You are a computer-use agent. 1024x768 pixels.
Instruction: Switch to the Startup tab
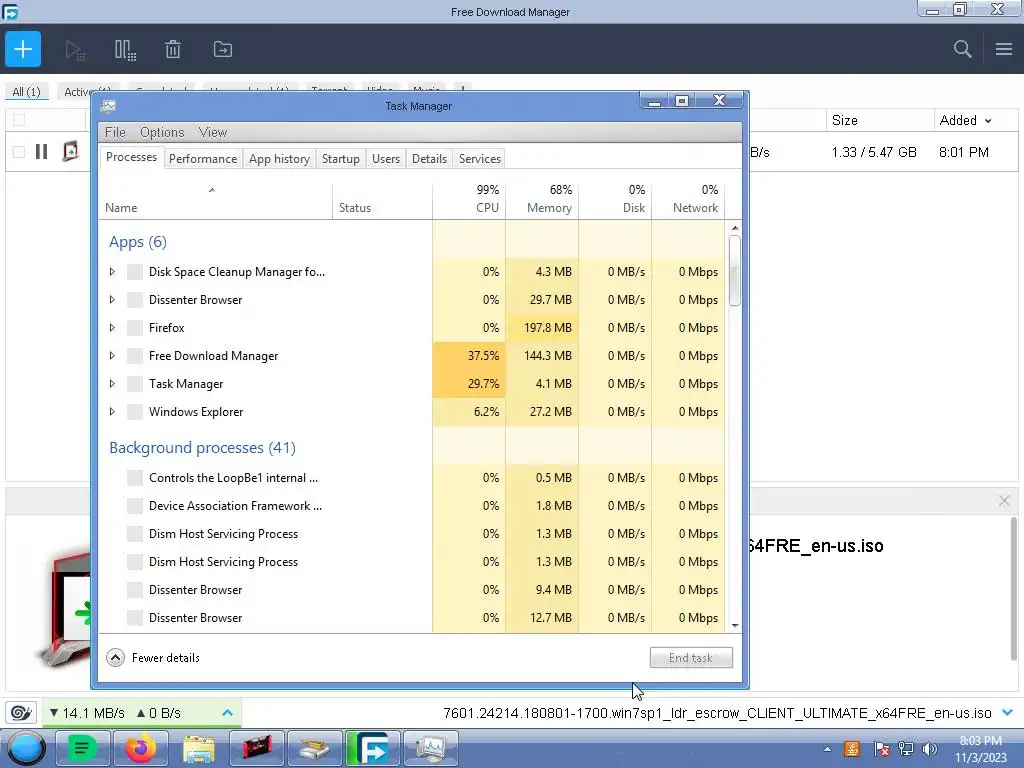point(341,159)
